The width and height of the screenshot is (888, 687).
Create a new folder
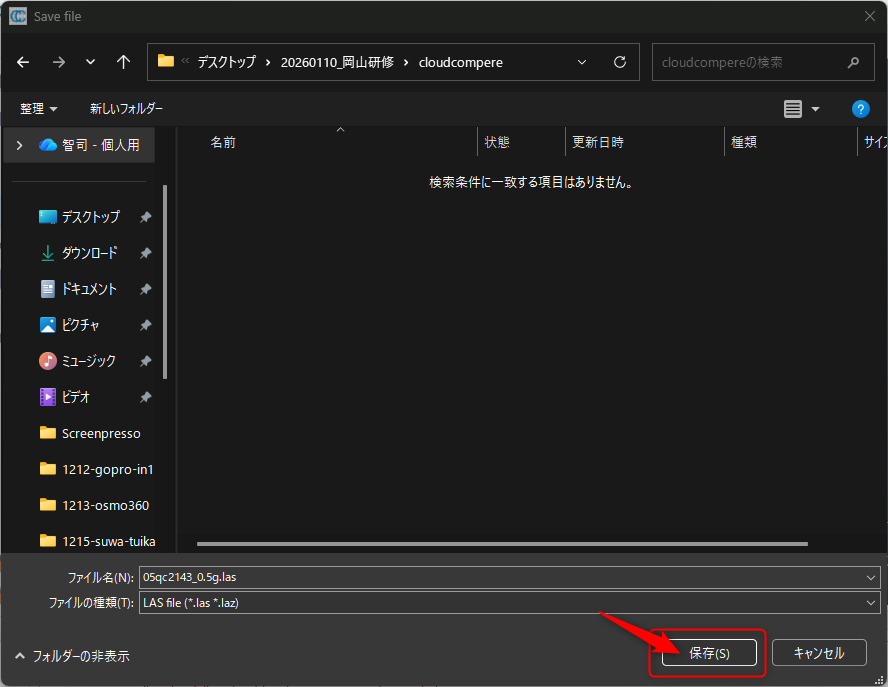coord(126,109)
